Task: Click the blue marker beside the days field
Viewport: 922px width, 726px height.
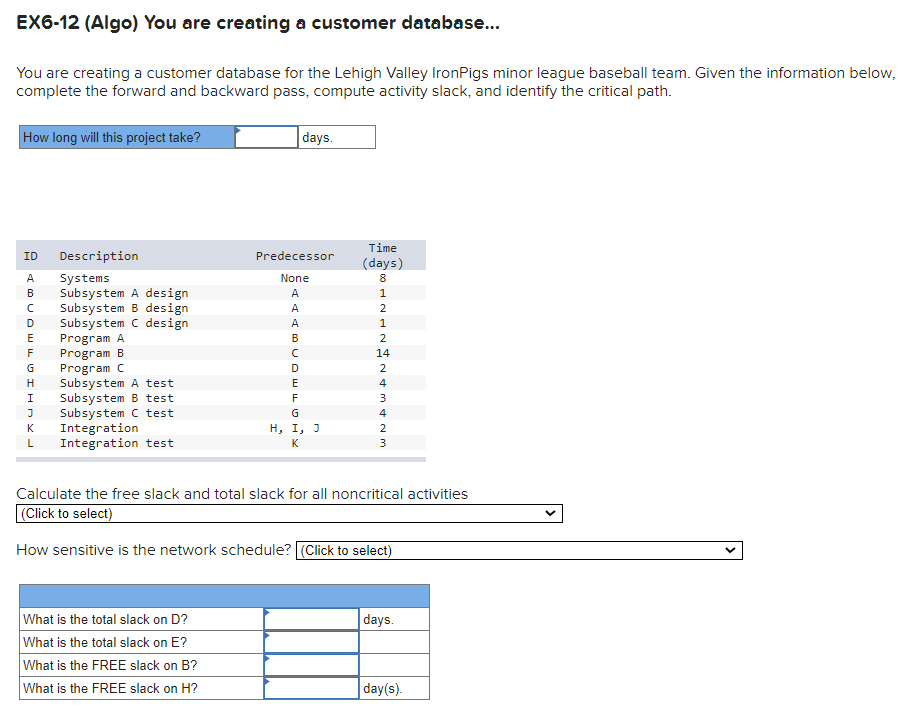Action: [237, 130]
